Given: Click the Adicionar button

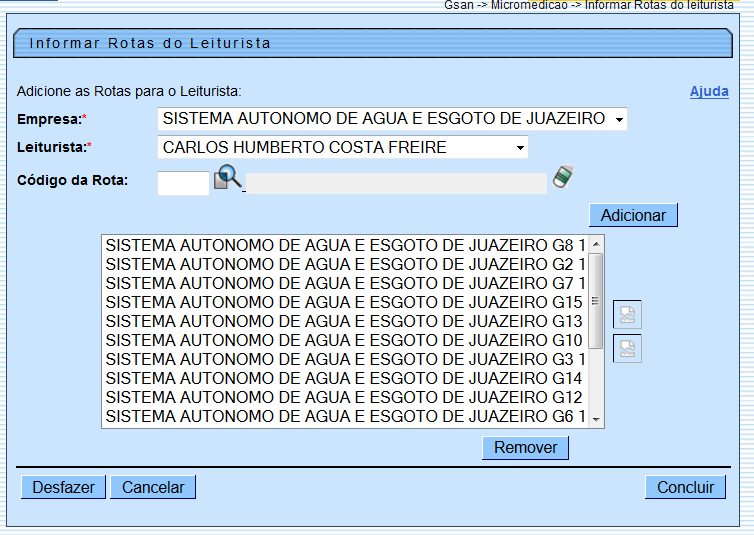Looking at the screenshot, I should [633, 215].
